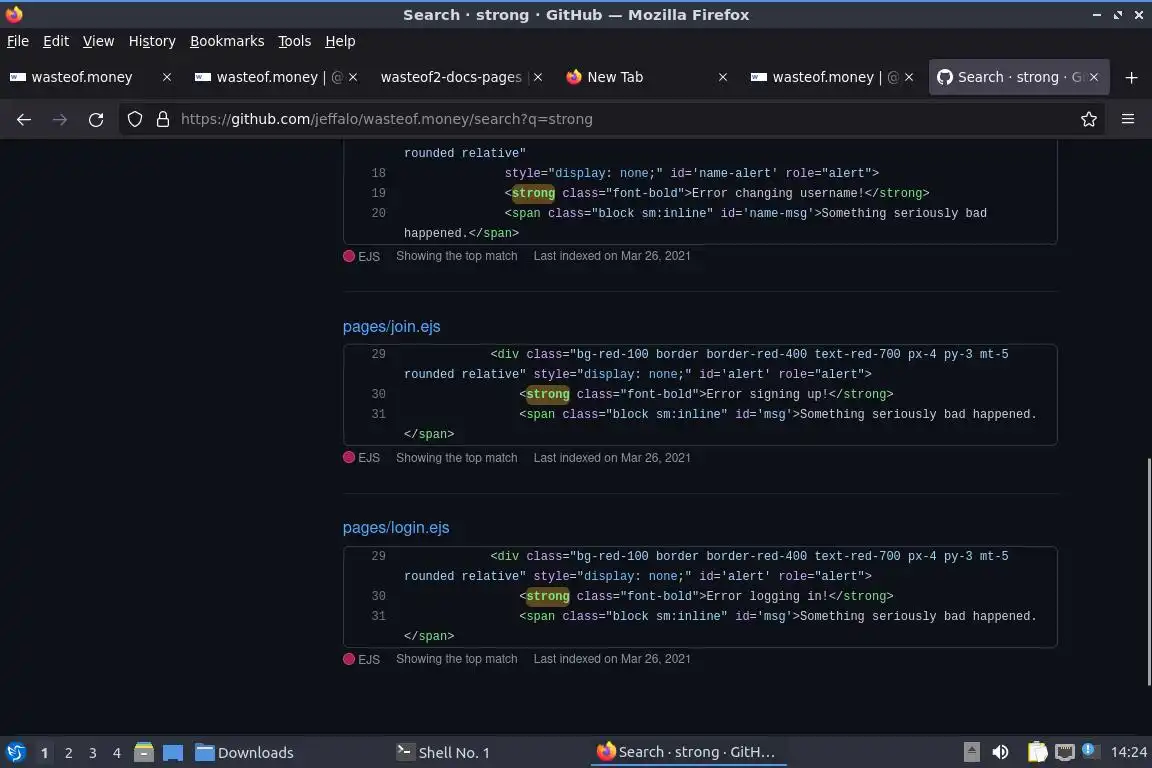Click 'Showing the top match' under login.ejs
This screenshot has height=768, width=1152.
456,659
